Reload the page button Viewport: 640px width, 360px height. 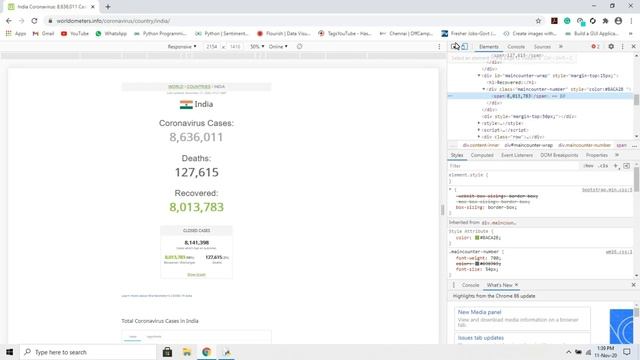[34, 21]
